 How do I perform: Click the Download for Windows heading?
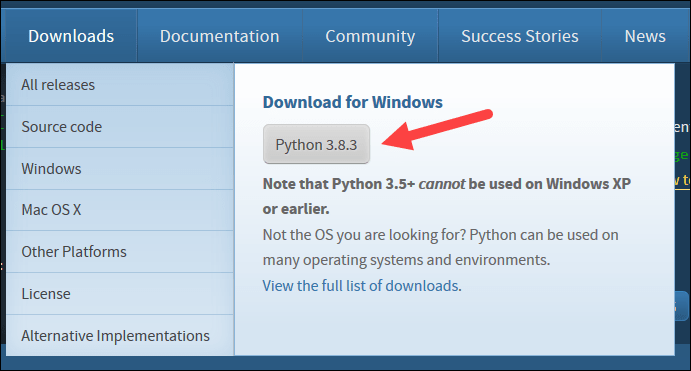pos(353,102)
